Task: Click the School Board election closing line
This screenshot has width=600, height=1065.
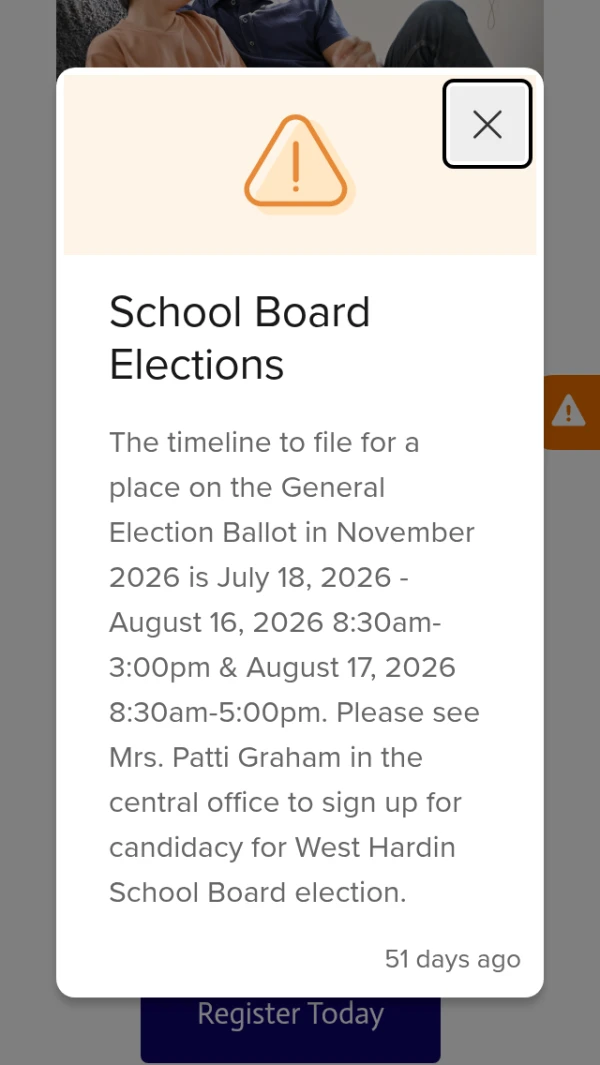Action: click(x=258, y=892)
